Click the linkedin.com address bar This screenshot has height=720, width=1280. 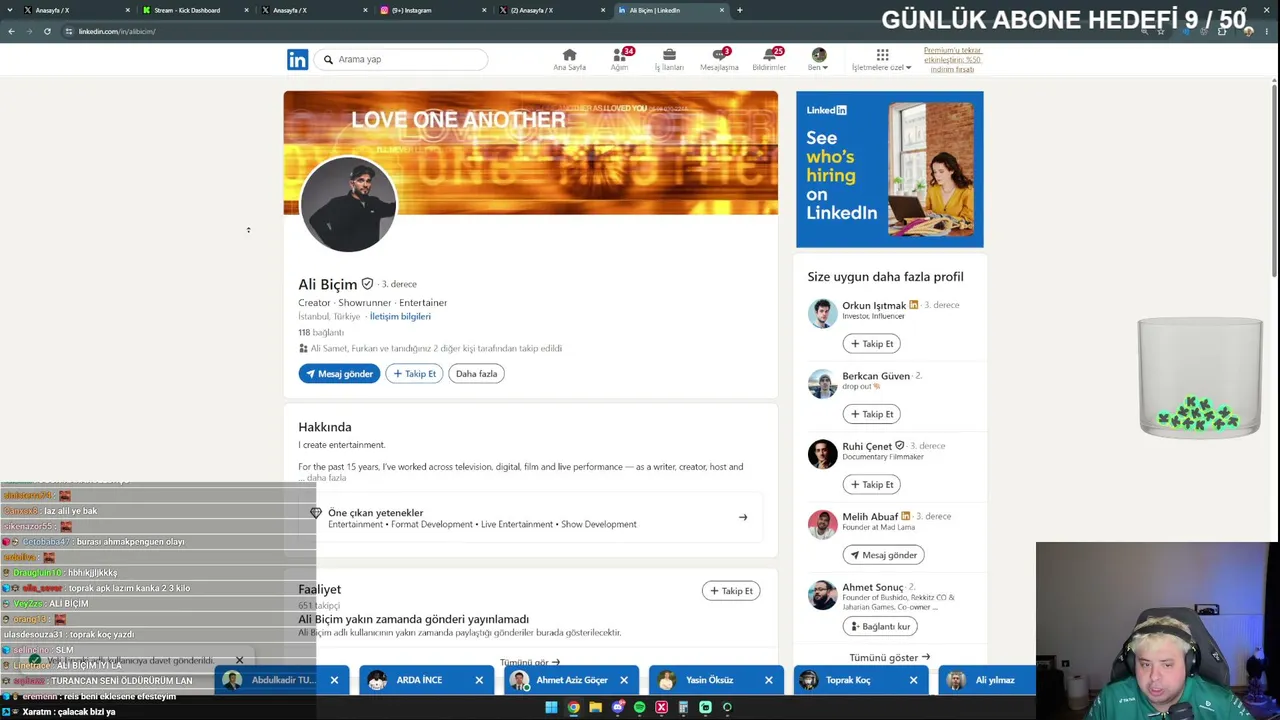coord(600,31)
